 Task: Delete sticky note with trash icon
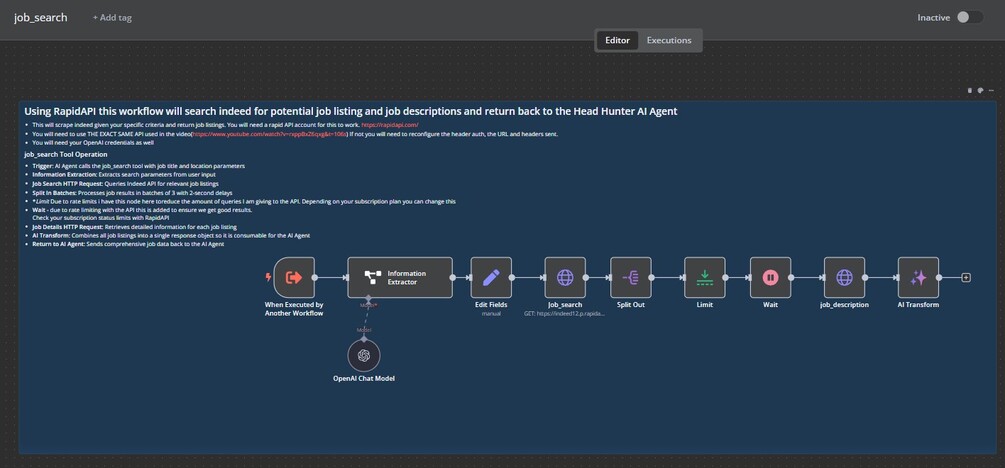(970, 90)
